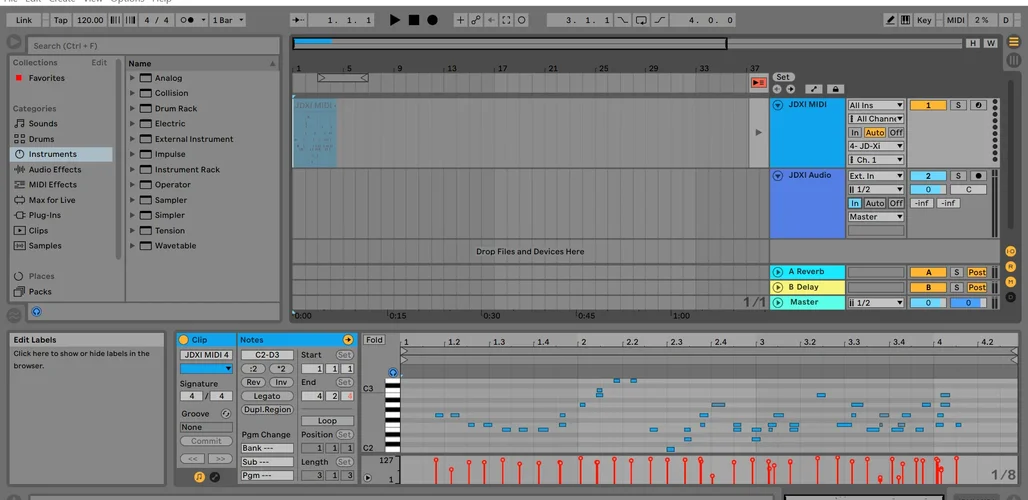The width and height of the screenshot is (1028, 500).
Task: Show the I-O section toggle
Action: [1010, 250]
